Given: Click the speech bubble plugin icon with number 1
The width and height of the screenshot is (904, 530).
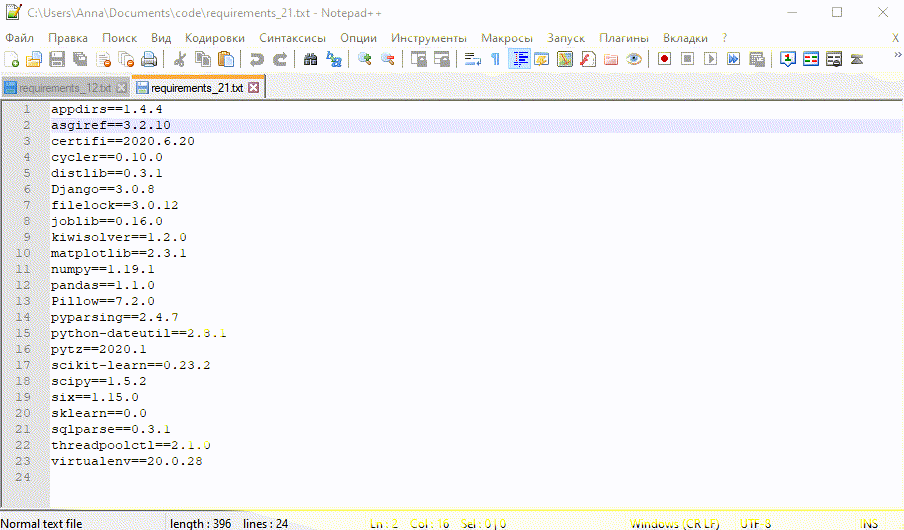Looking at the screenshot, I should click(x=788, y=59).
